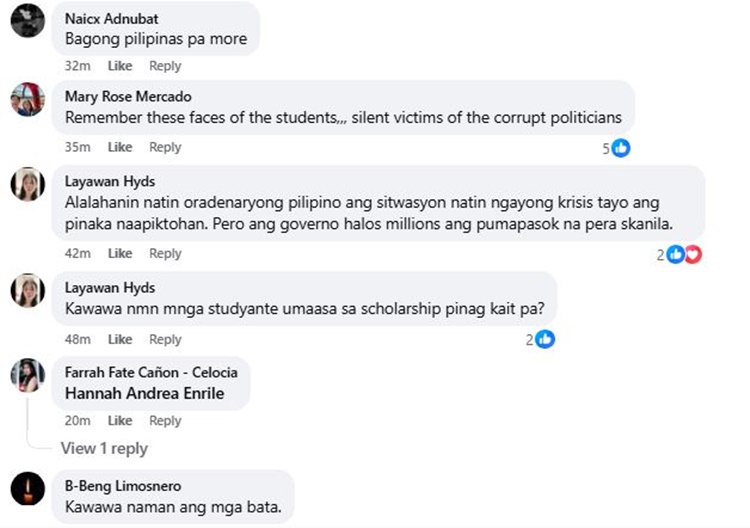Open Naicx Adnubat's profile picture
Image resolution: width=750 pixels, height=528 pixels.
click(27, 20)
